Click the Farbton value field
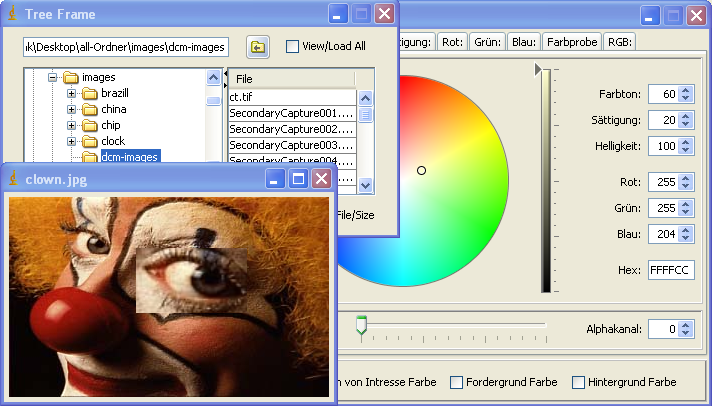The image size is (712, 406). pos(664,94)
